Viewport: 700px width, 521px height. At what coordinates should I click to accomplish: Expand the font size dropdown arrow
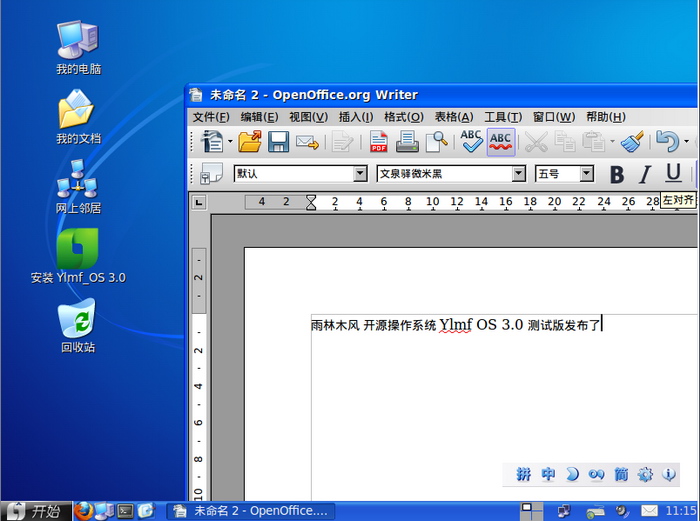[587, 174]
